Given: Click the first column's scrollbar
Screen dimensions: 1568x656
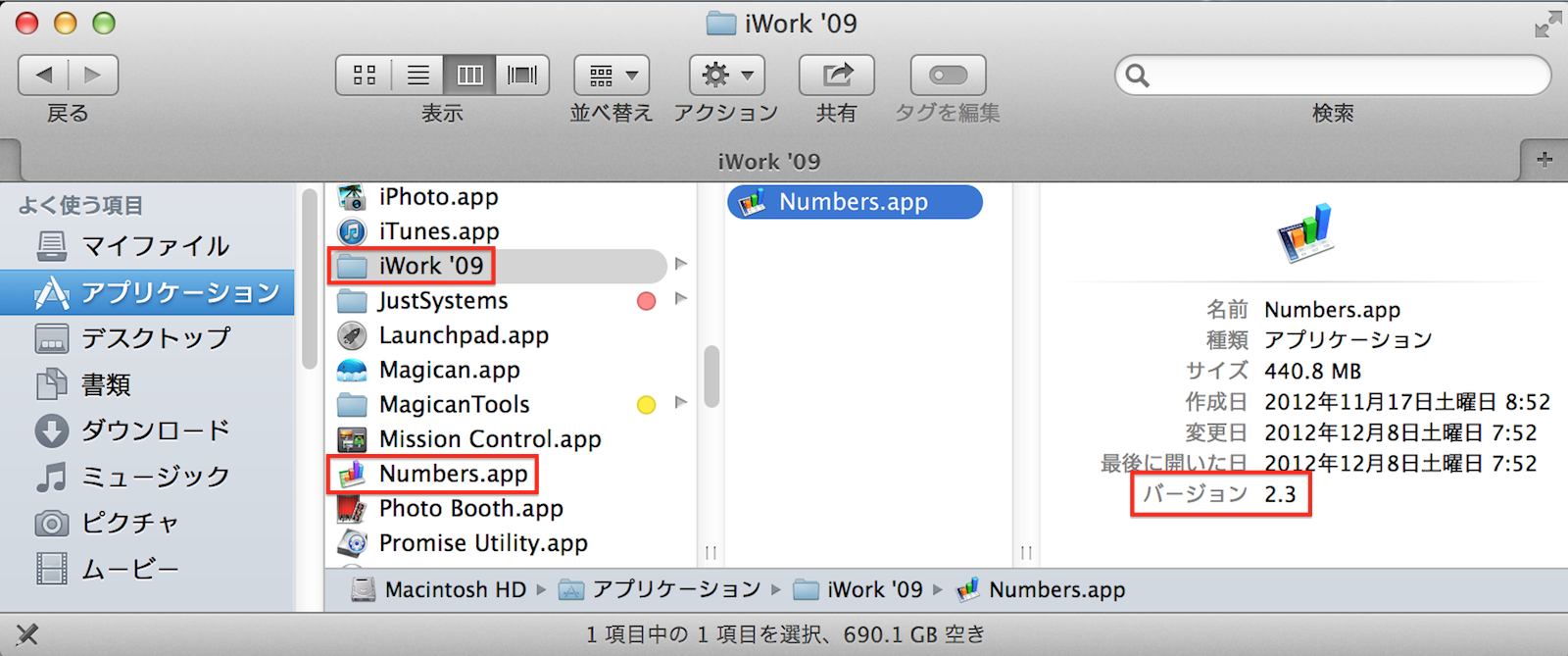Looking at the screenshot, I should pyautogui.click(x=711, y=377).
